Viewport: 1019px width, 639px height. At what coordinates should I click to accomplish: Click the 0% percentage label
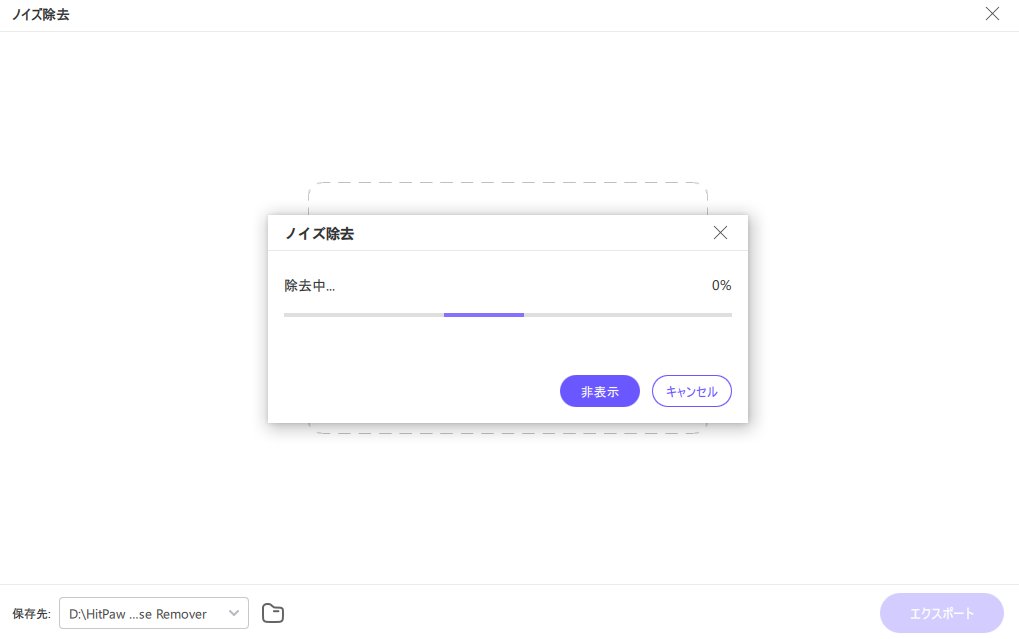pyautogui.click(x=721, y=285)
